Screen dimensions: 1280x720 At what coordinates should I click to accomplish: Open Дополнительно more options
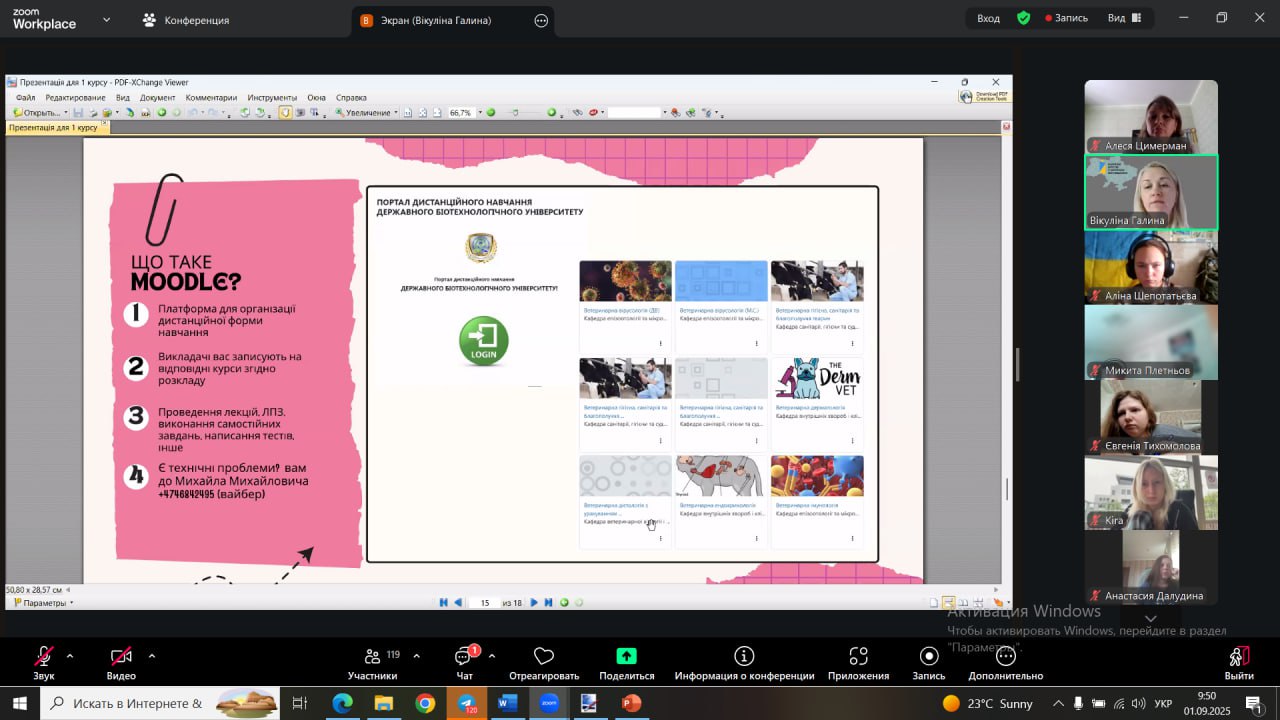click(1006, 663)
